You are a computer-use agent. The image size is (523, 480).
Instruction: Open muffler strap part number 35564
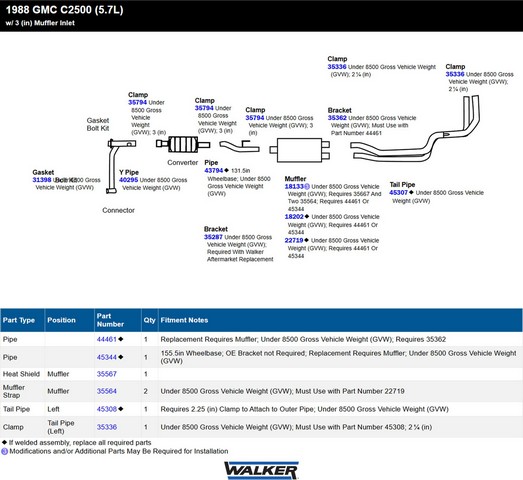[x=106, y=391]
